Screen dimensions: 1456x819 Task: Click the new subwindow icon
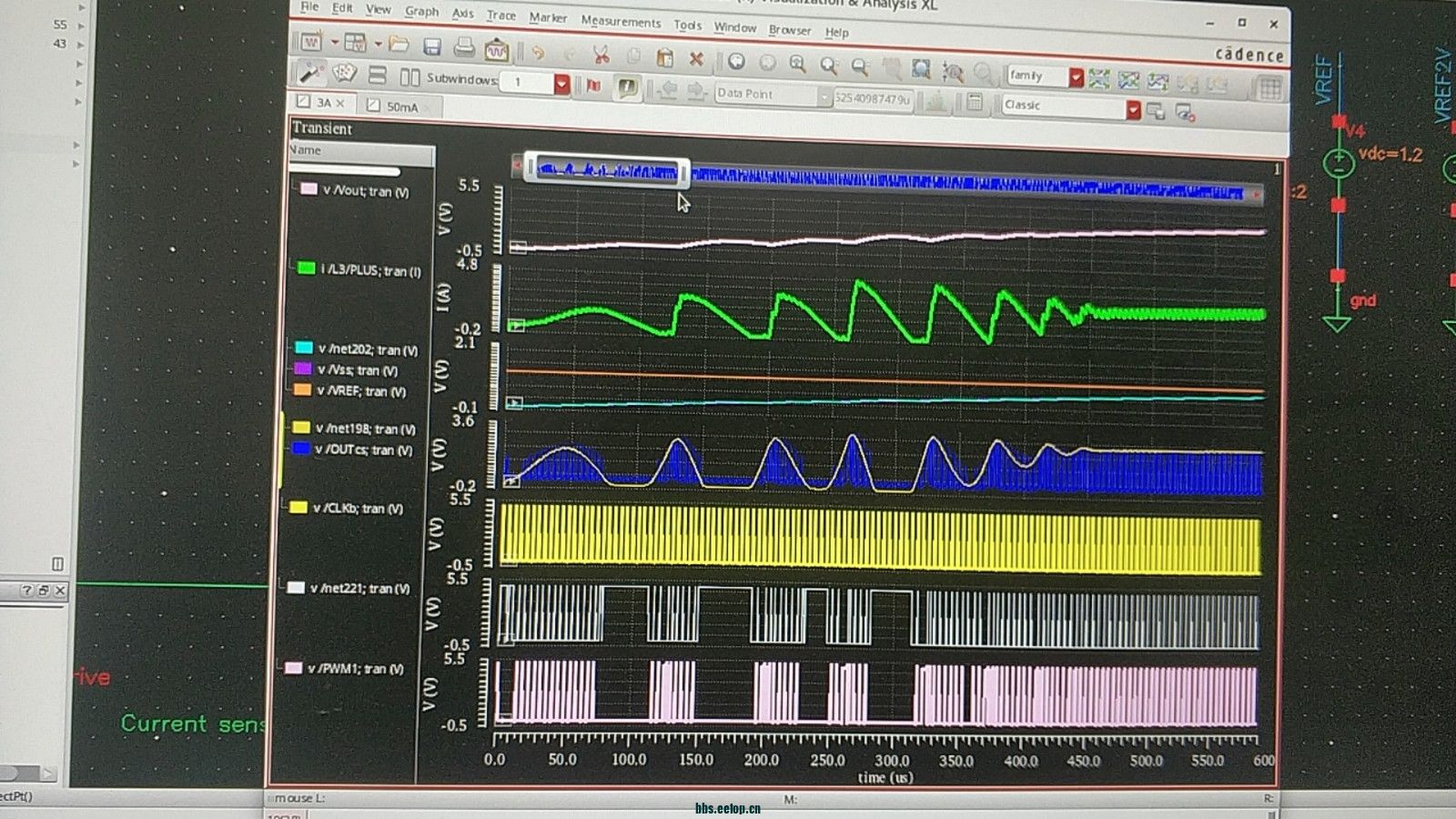click(355, 43)
